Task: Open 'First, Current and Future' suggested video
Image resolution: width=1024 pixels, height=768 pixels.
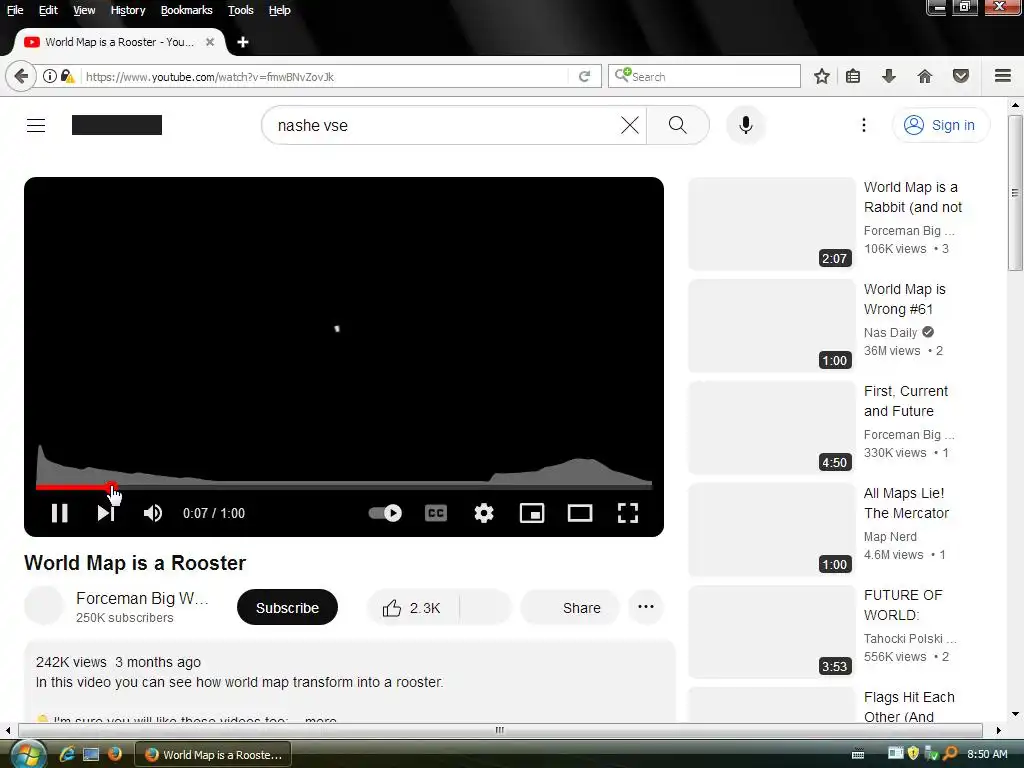Action: 906,401
